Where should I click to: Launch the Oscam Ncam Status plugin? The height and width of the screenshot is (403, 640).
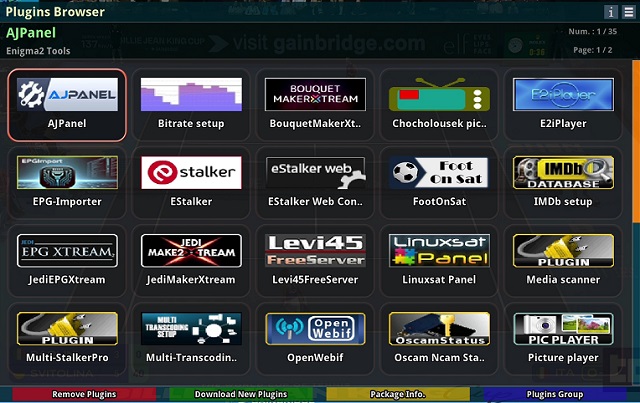coord(439,339)
